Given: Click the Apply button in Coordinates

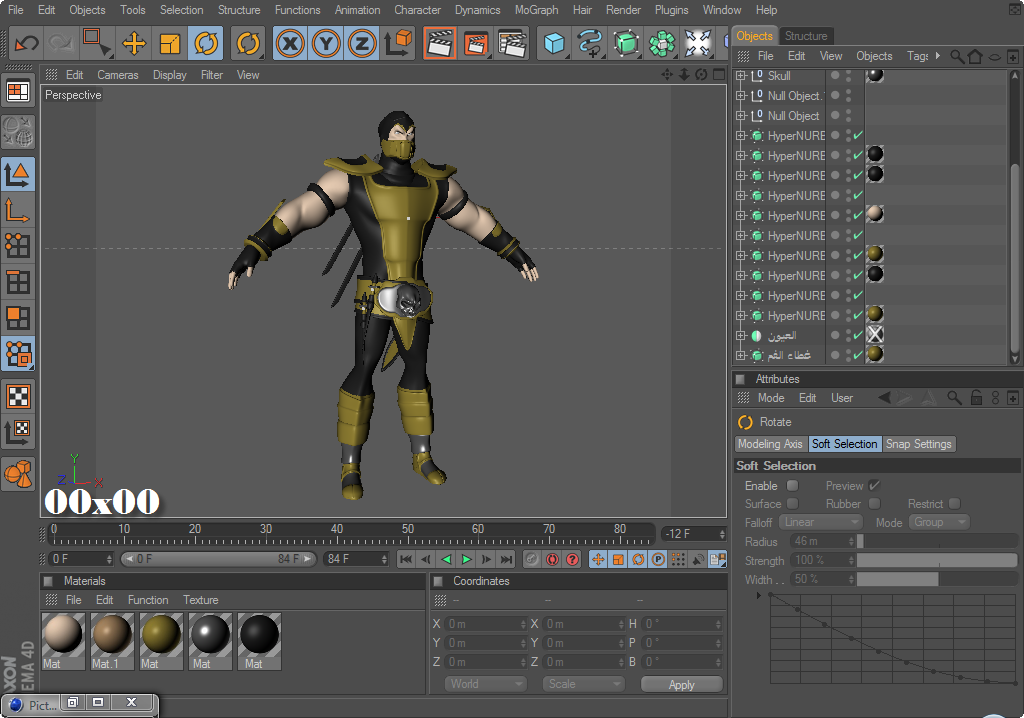Looking at the screenshot, I should coord(681,684).
